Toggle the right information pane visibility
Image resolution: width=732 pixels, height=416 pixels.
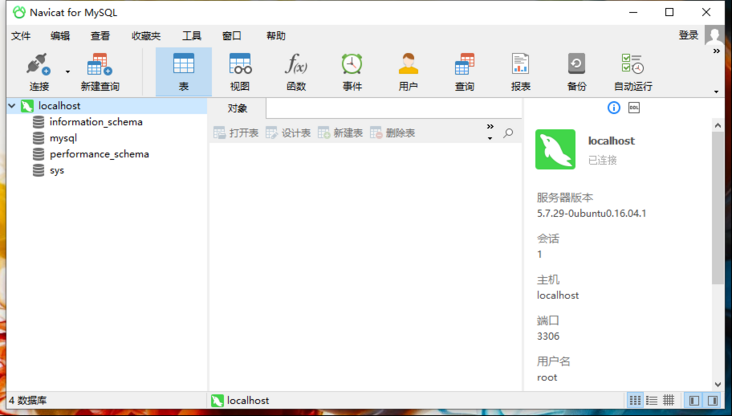tap(713, 401)
